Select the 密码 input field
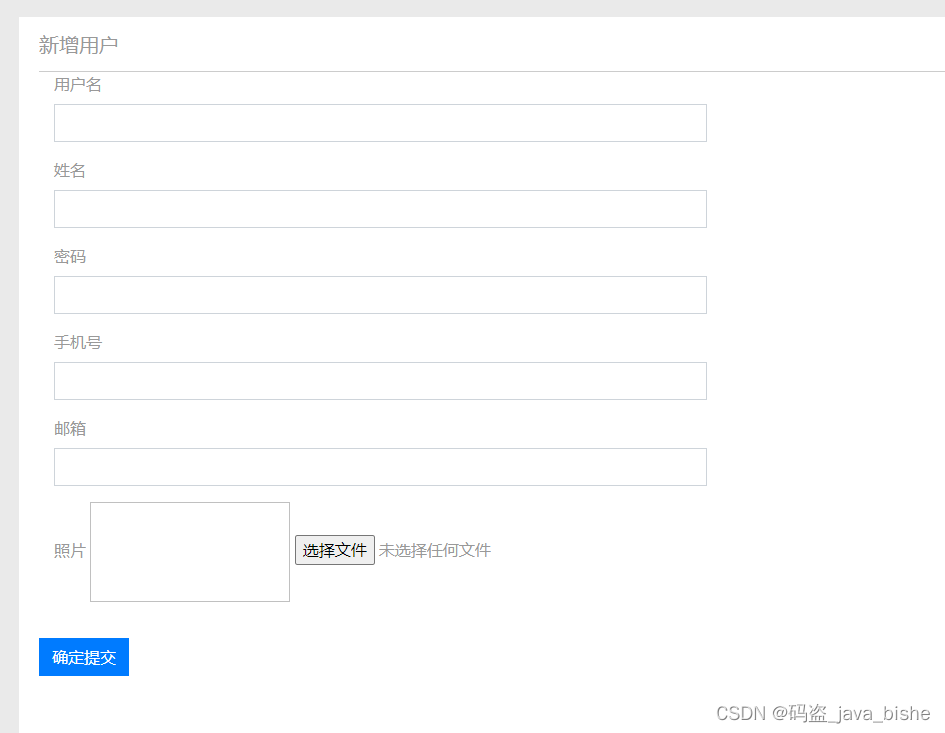The image size is (945, 733). (x=380, y=295)
